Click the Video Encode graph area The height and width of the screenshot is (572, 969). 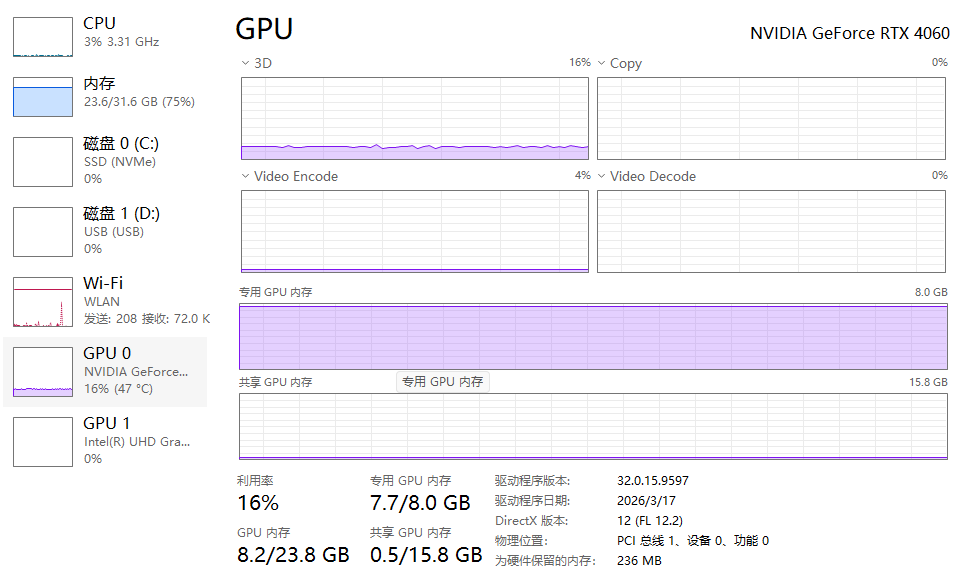415,232
